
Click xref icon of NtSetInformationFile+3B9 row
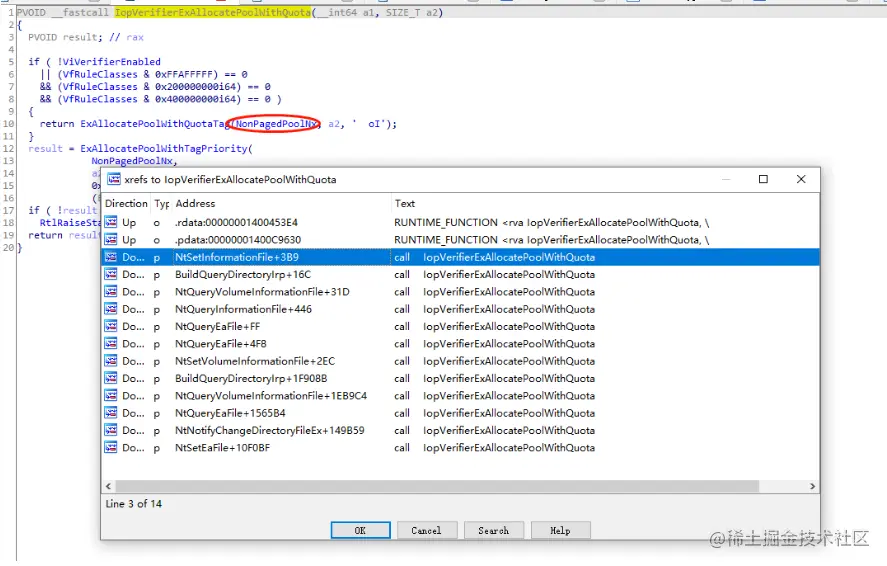(111, 257)
